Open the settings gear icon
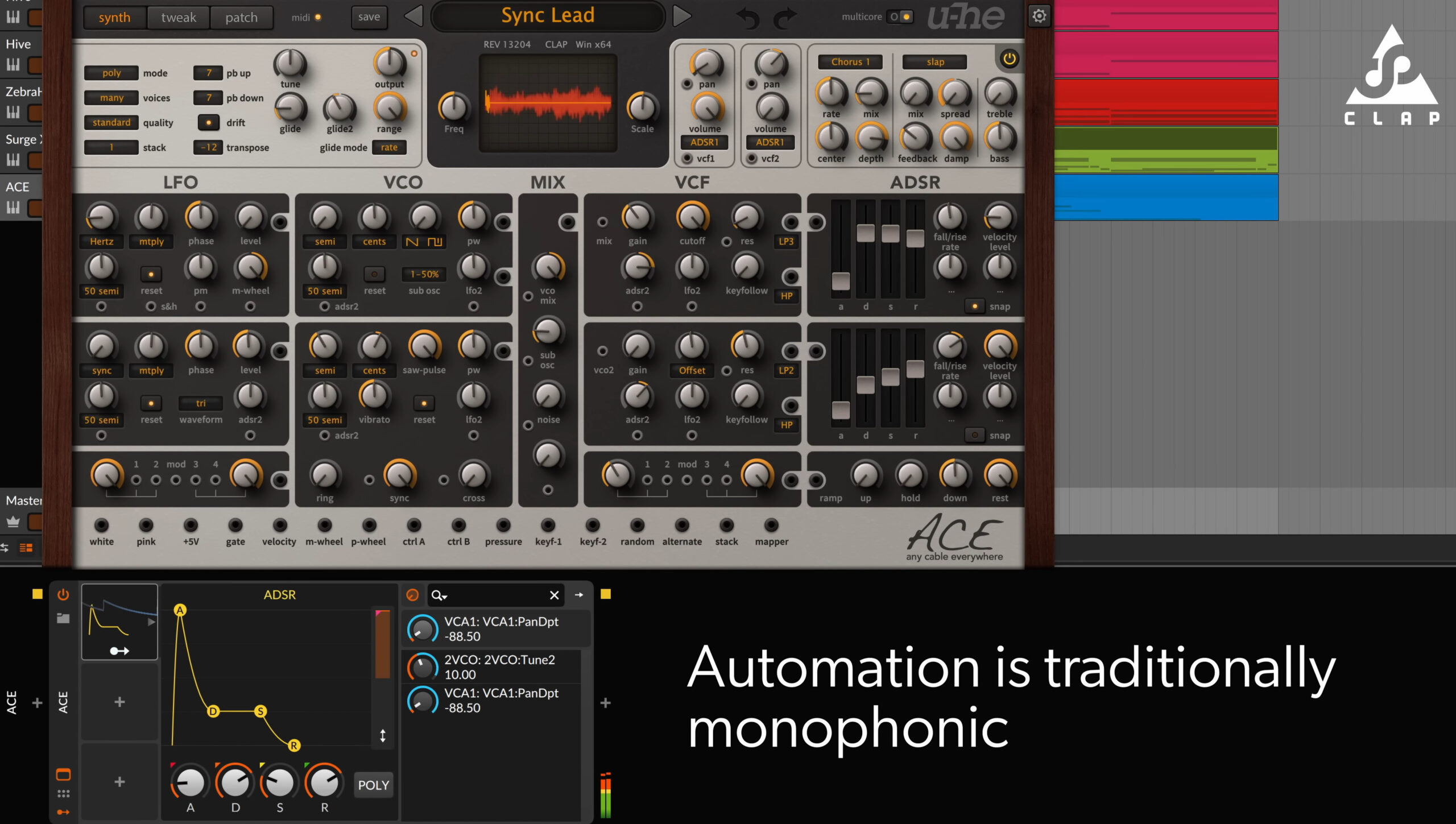The width and height of the screenshot is (1456, 824). (x=1039, y=16)
